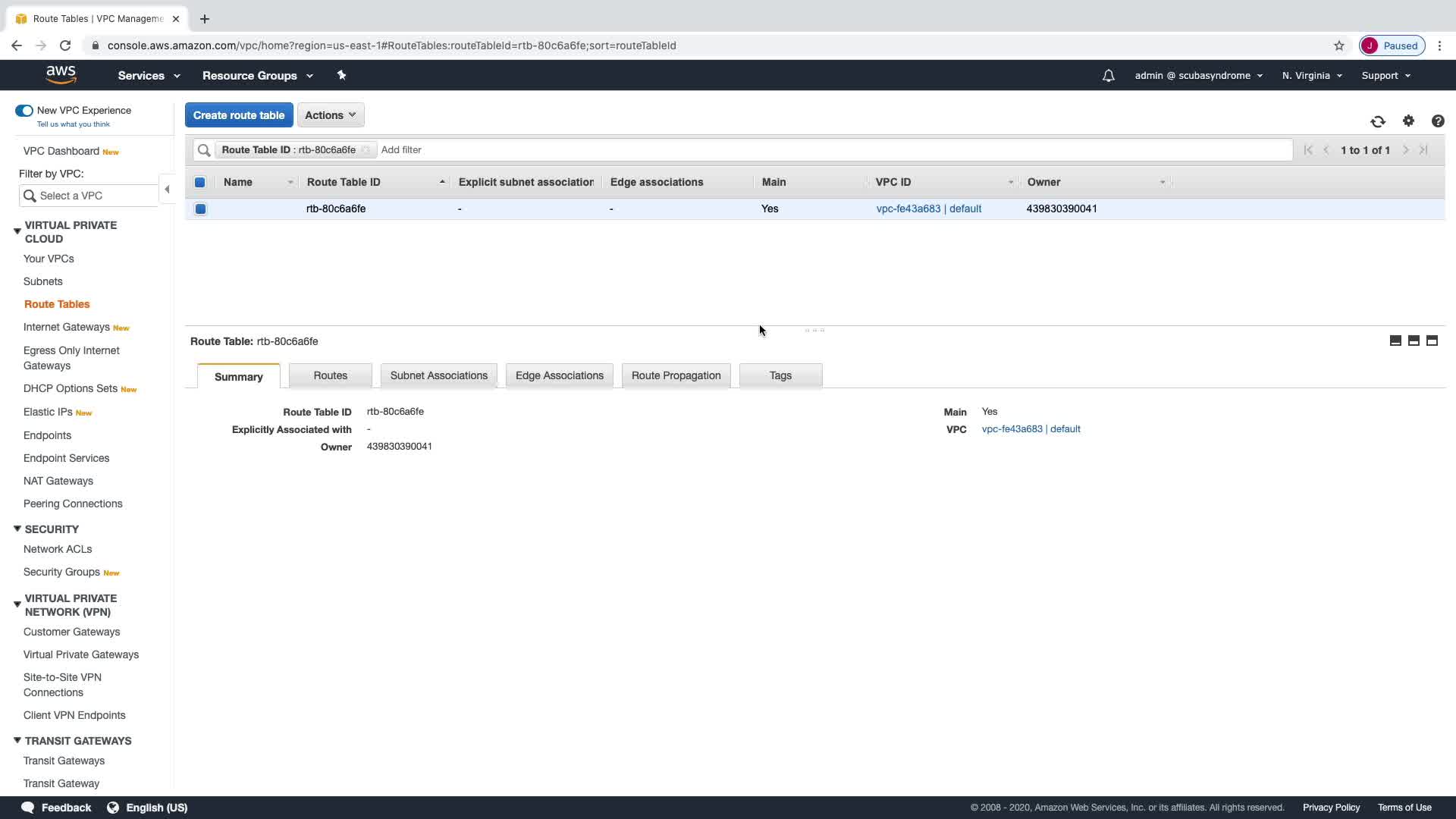Toggle the New VPC Experience switch
Image resolution: width=1456 pixels, height=819 pixels.
(24, 111)
